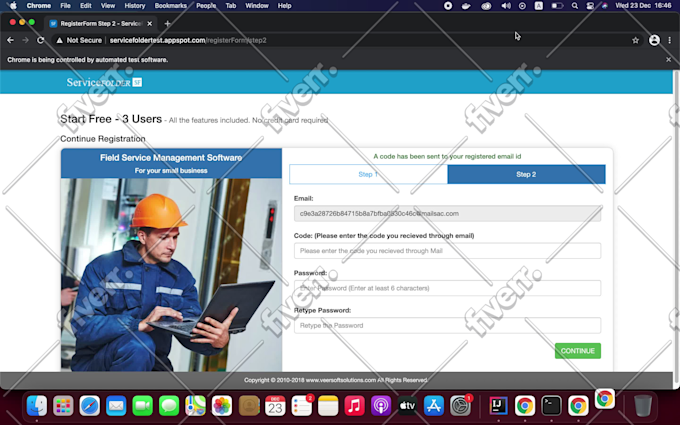The height and width of the screenshot is (425, 680).
Task: Click the address bar URL
Action: [x=188, y=40]
